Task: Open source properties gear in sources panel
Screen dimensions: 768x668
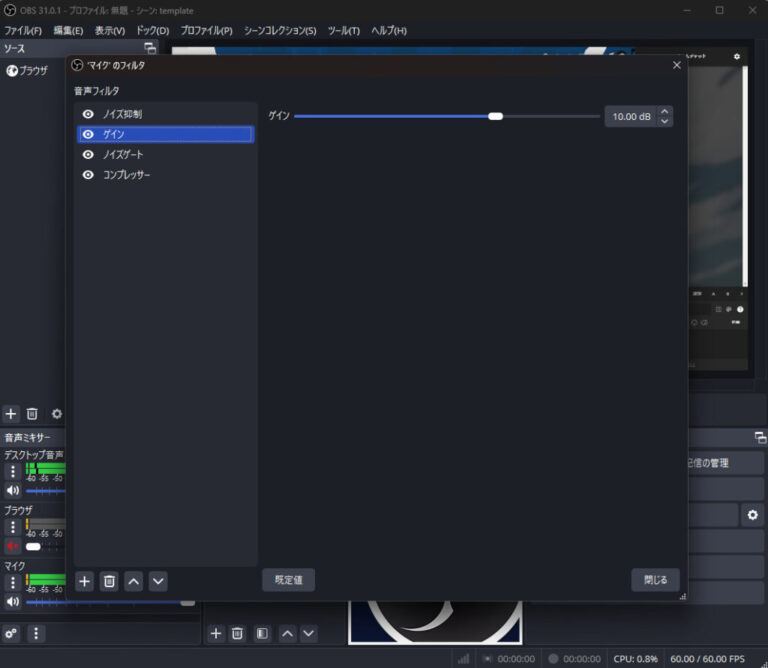Action: pos(57,413)
